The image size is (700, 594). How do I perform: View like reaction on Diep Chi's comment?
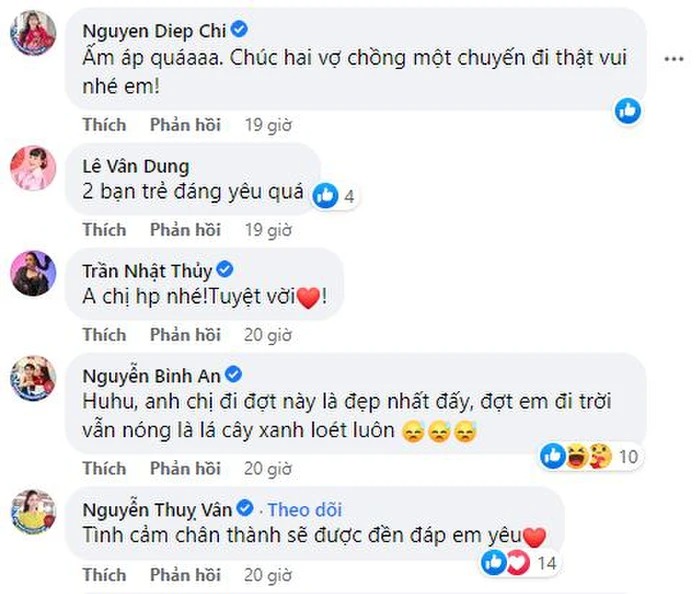[628, 110]
